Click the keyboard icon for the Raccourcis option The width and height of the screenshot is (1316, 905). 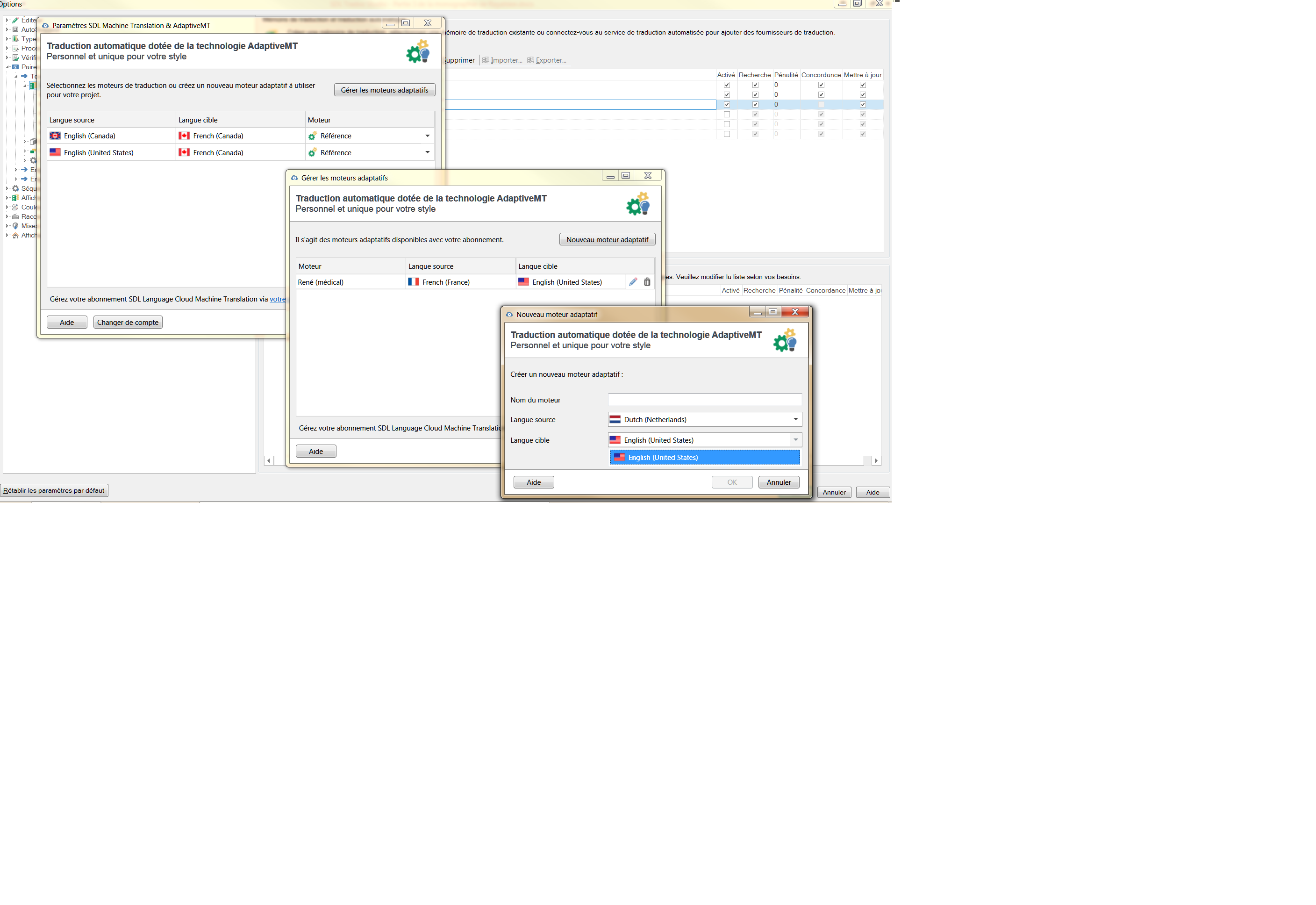15,216
